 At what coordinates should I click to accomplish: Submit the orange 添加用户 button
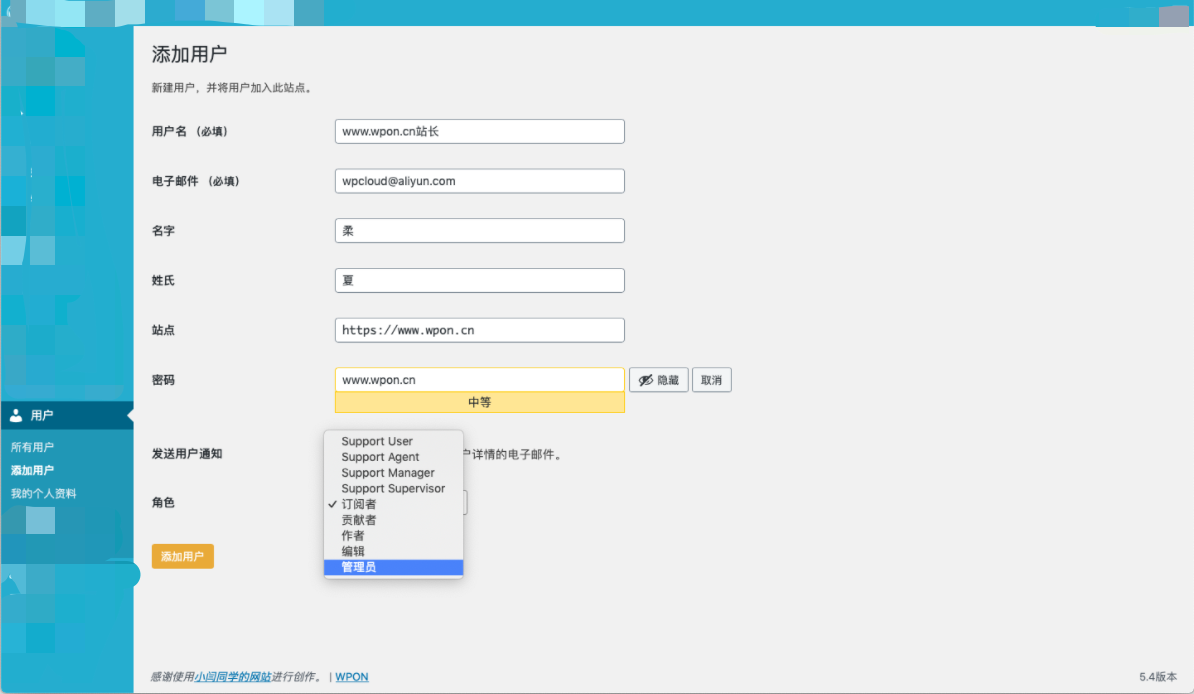coord(183,556)
